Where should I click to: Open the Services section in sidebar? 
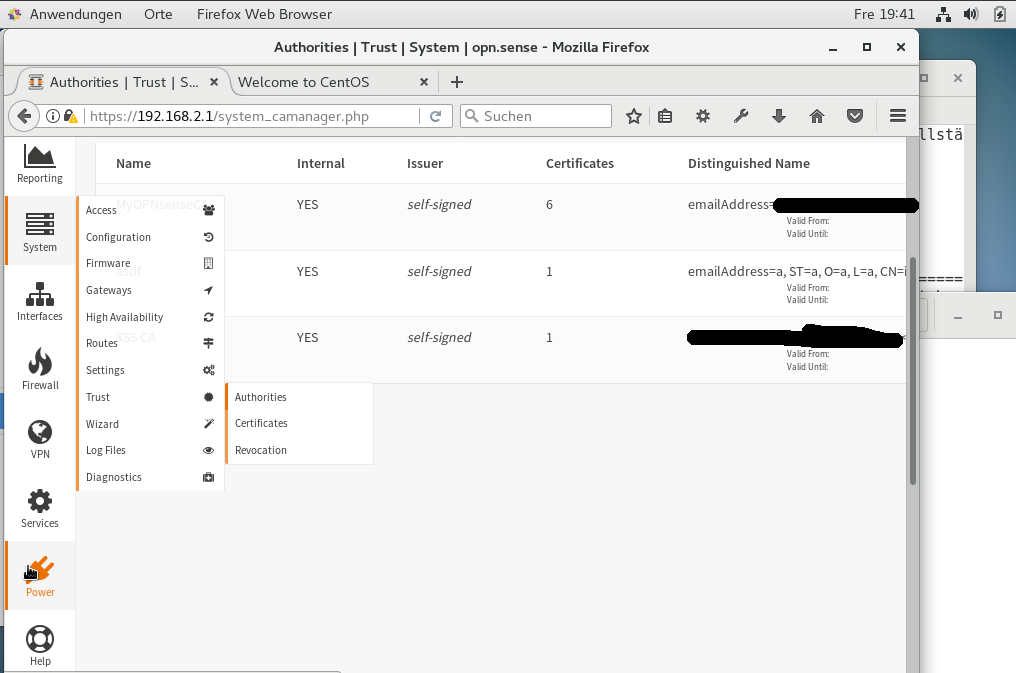click(40, 508)
